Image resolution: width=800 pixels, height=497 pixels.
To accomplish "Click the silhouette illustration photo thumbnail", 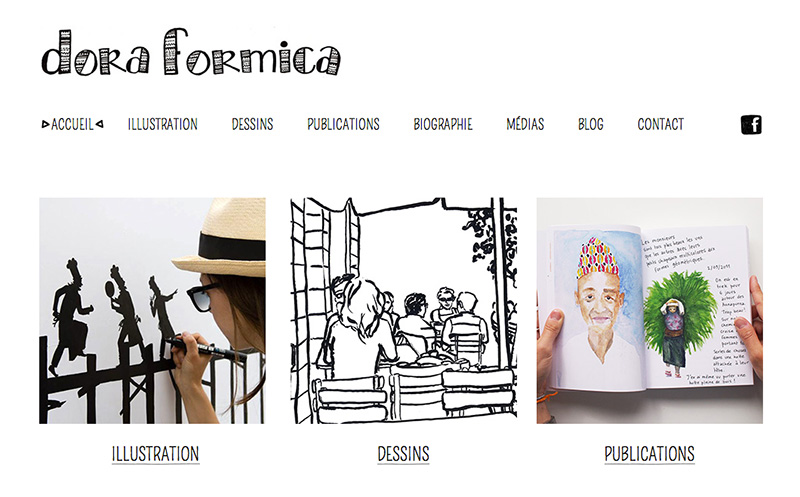I will (x=152, y=311).
